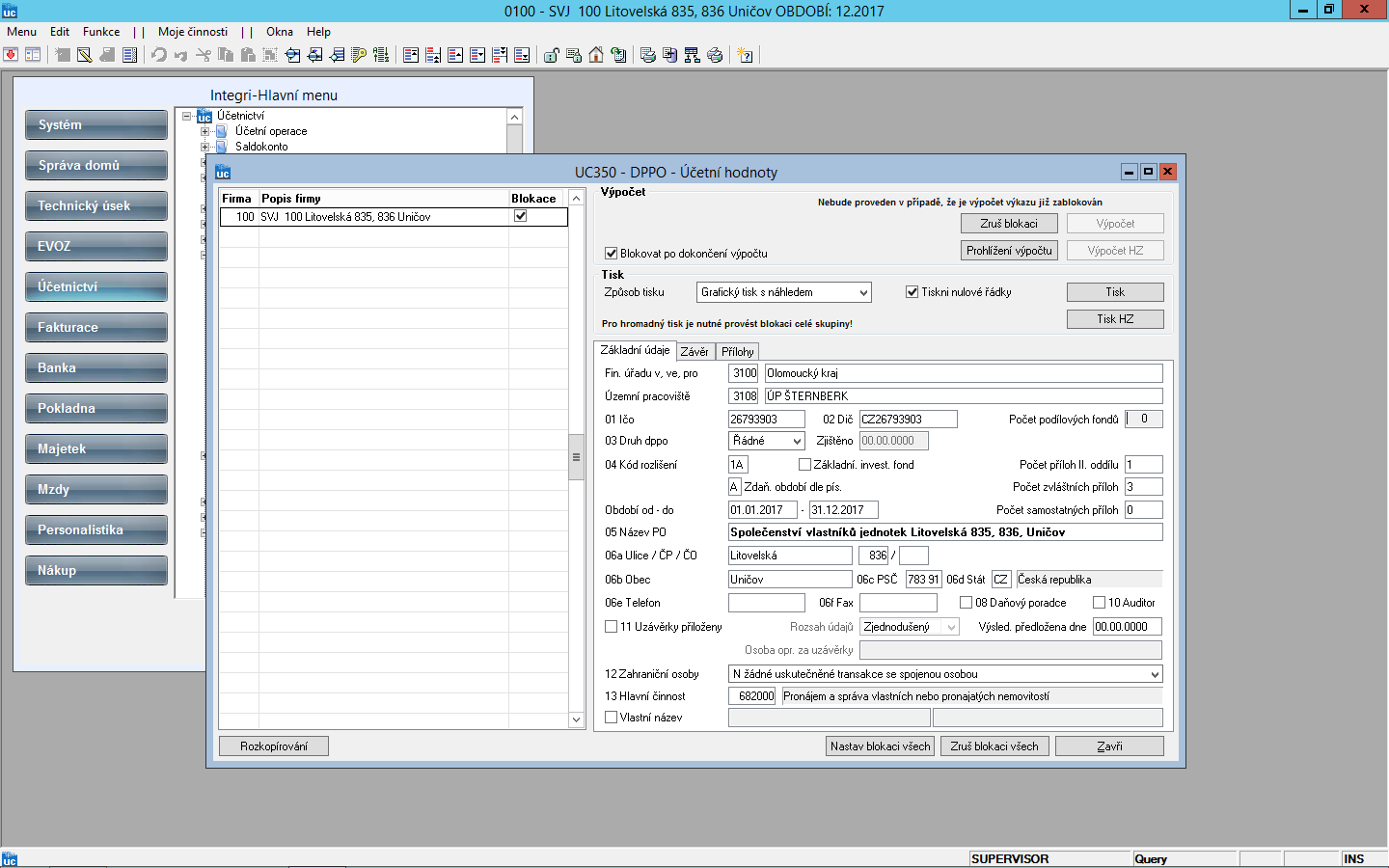
Task: Toggle Blokace checkbox for firm 100
Action: click(521, 216)
